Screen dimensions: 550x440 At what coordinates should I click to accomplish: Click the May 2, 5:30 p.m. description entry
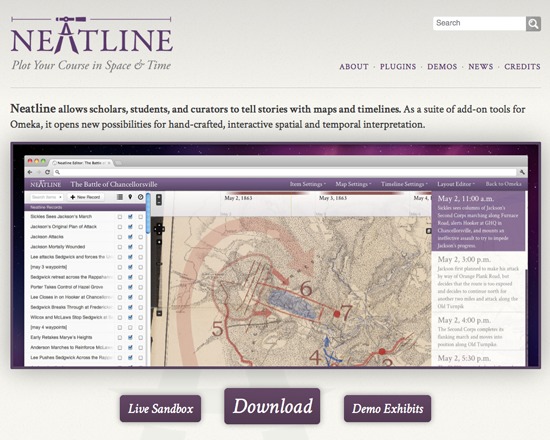[478, 359]
